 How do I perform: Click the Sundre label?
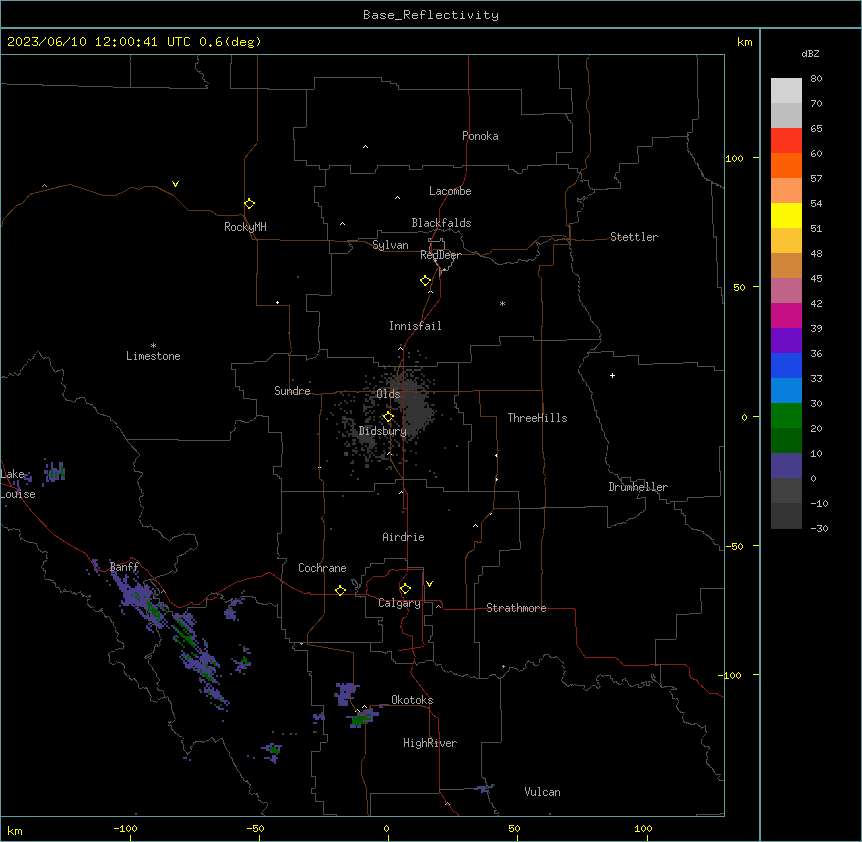[292, 391]
